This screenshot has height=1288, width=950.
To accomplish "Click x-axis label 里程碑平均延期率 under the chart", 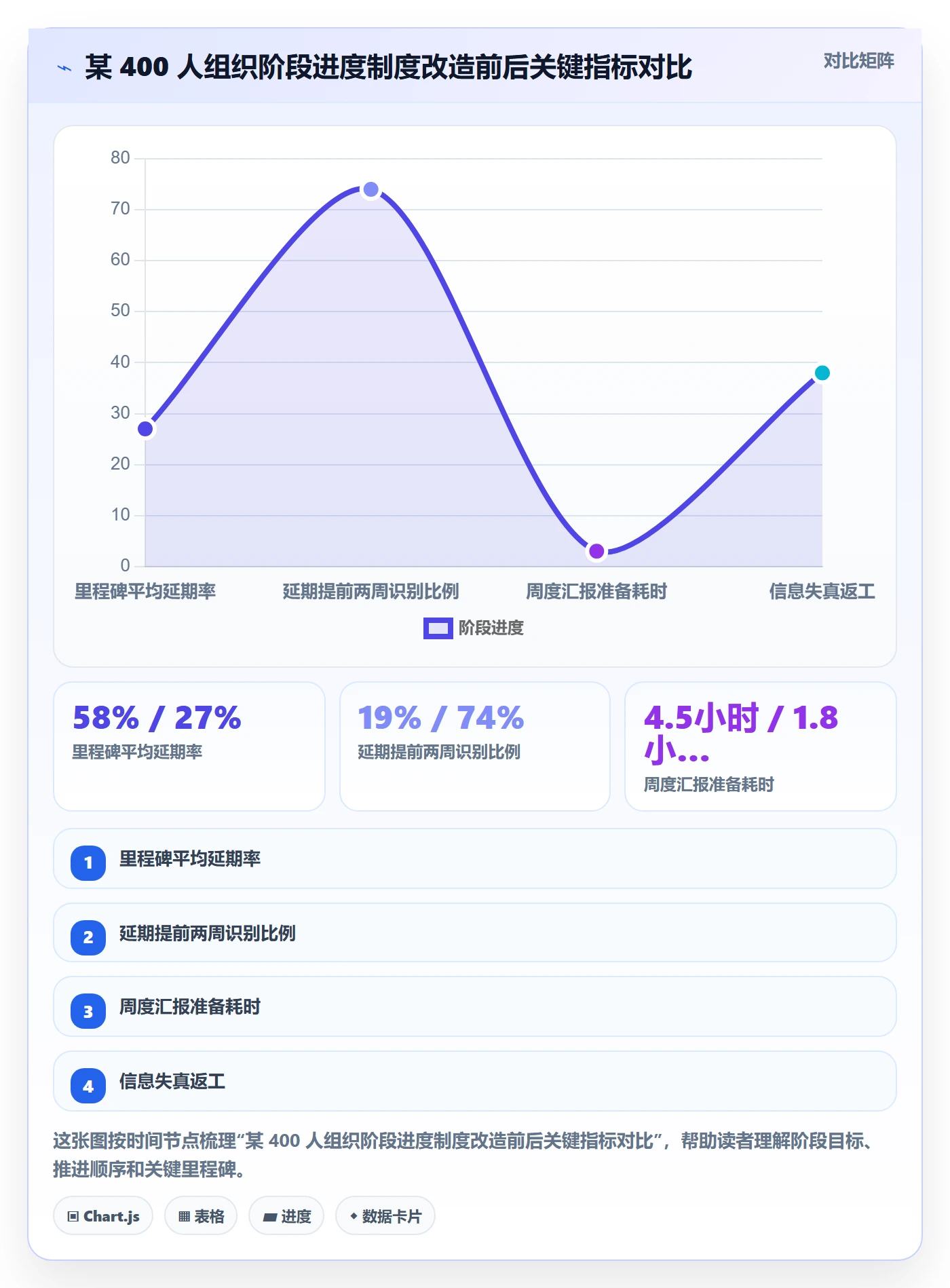I will 145,592.
